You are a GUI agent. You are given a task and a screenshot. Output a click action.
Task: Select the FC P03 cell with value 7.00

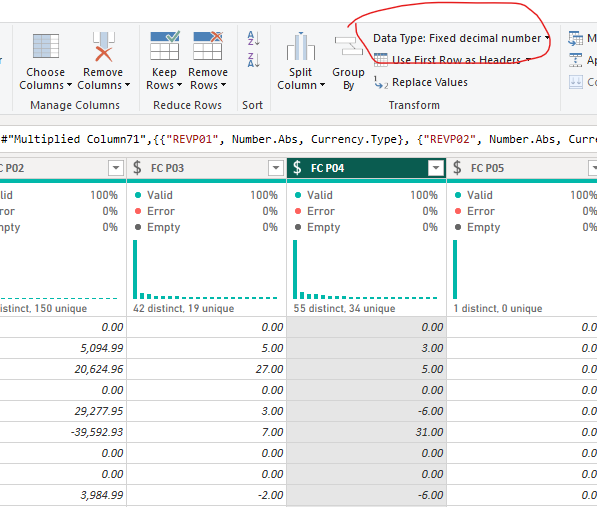point(206,432)
